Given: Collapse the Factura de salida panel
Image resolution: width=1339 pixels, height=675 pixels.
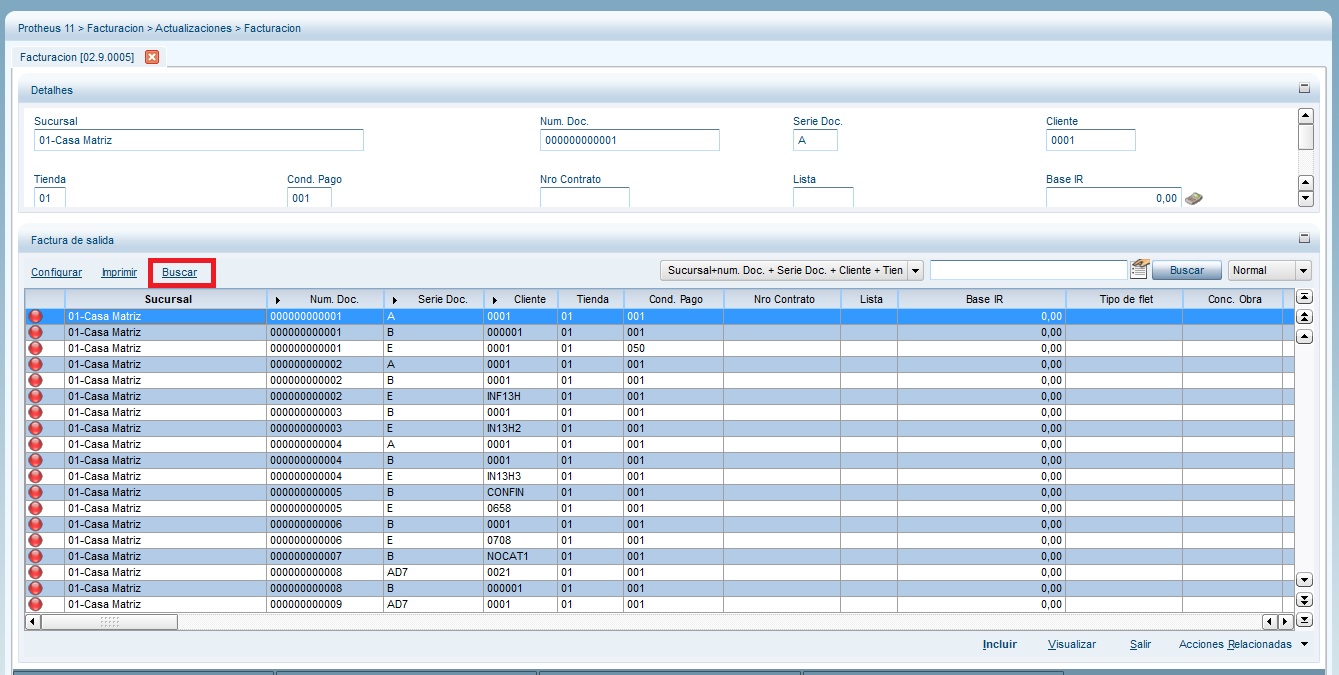Looking at the screenshot, I should (x=1303, y=239).
